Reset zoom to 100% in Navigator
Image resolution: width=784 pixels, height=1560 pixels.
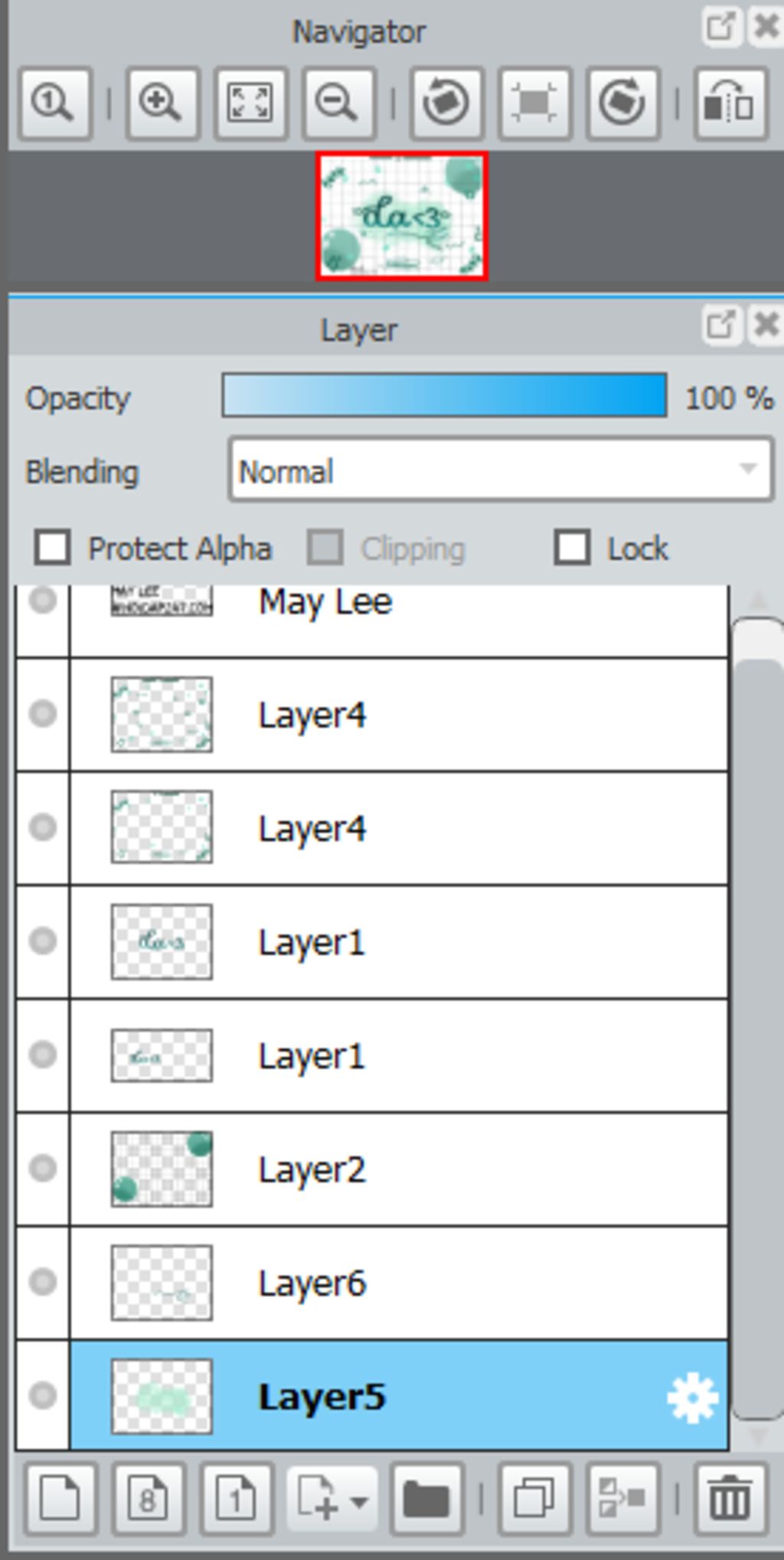coord(54,103)
